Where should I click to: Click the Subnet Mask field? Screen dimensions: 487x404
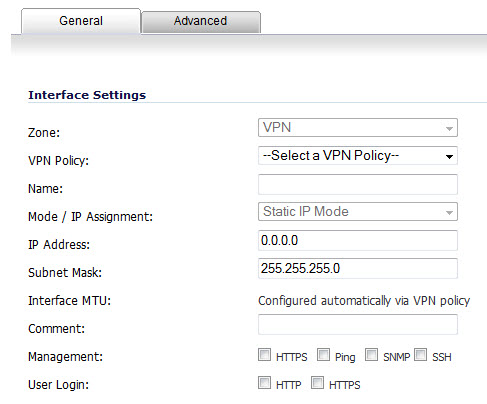pyautogui.click(x=358, y=268)
